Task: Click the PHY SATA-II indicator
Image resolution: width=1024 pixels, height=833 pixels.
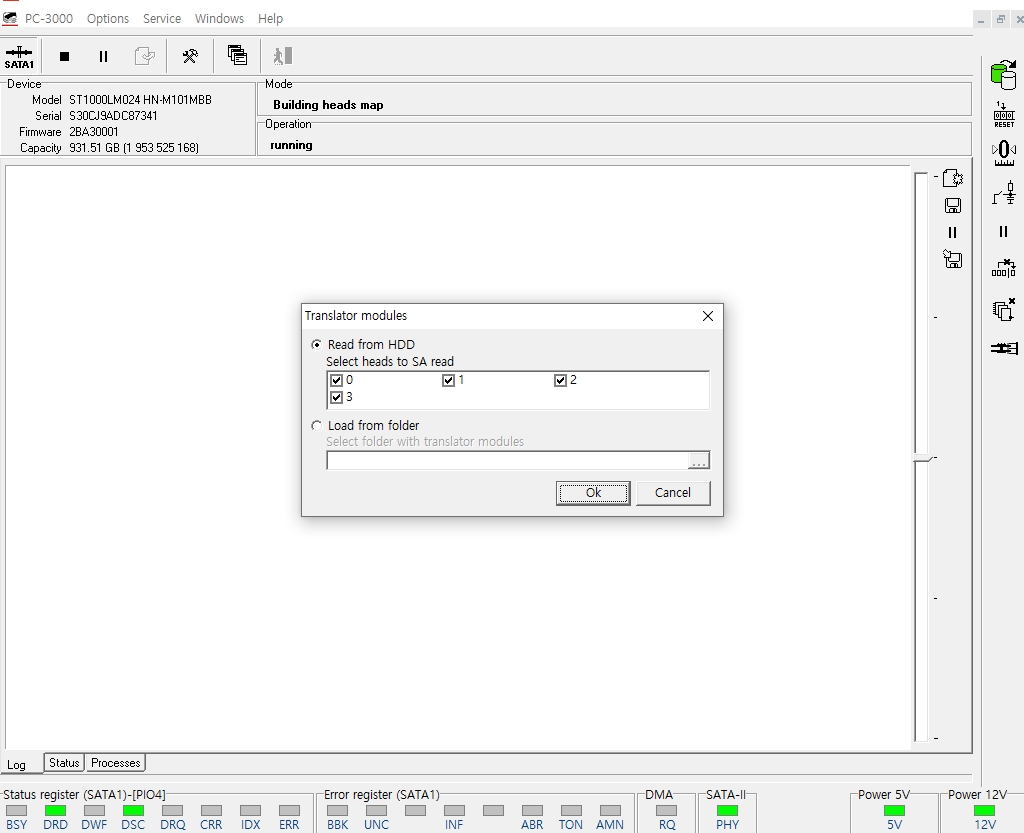Action: [x=728, y=810]
